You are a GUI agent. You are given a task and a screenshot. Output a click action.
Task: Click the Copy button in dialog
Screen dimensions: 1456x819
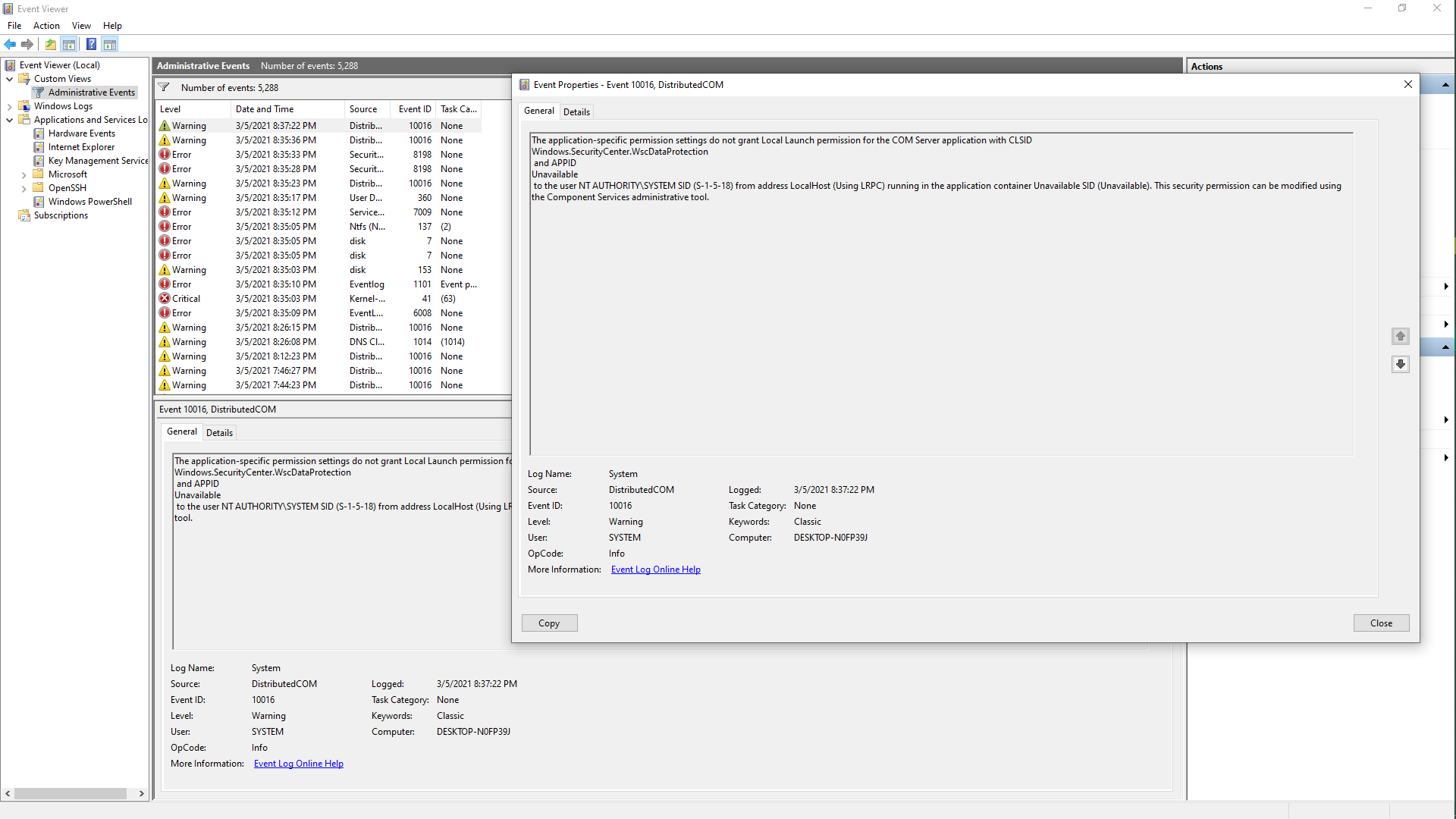tap(549, 623)
